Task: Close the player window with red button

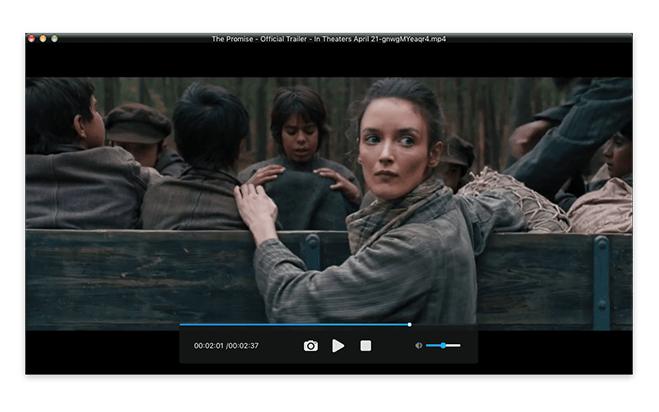Action: pyautogui.click(x=32, y=39)
